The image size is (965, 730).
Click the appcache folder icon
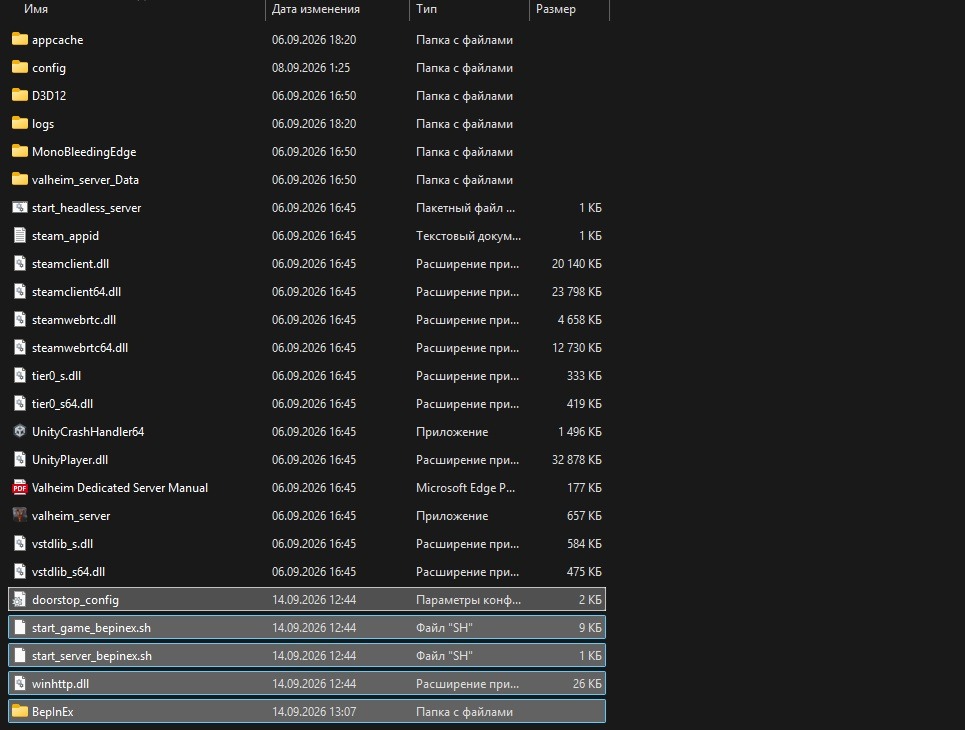(x=20, y=39)
